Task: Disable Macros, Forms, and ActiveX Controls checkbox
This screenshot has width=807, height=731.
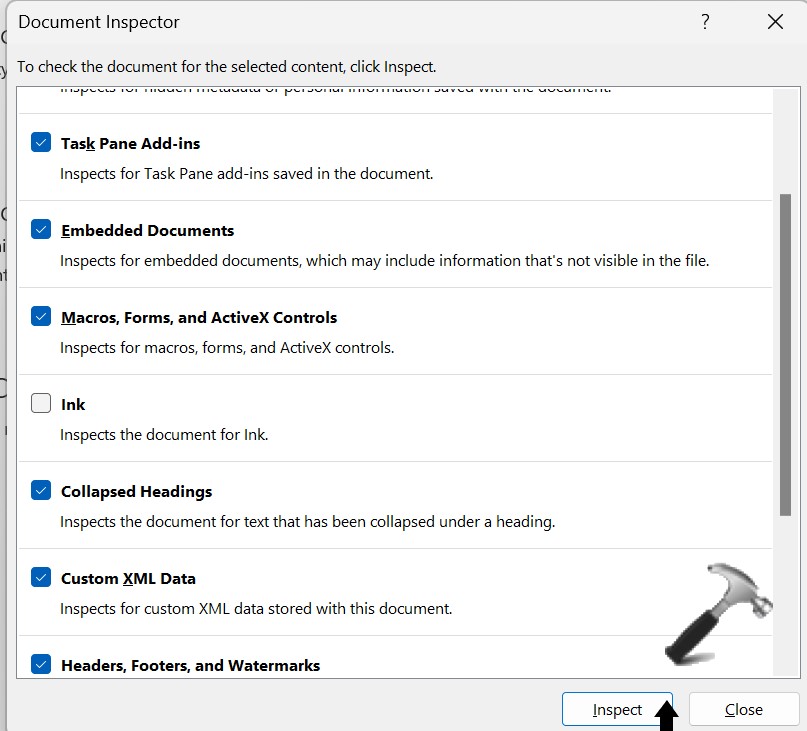Action: coord(41,317)
